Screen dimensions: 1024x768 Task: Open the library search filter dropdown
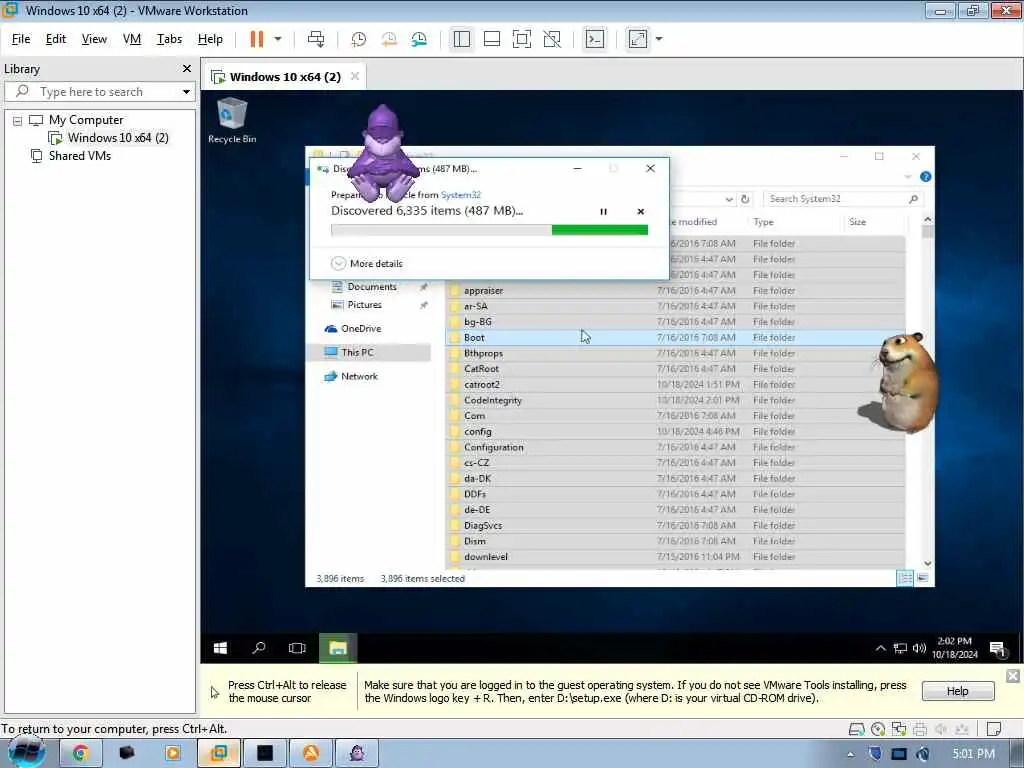(186, 92)
